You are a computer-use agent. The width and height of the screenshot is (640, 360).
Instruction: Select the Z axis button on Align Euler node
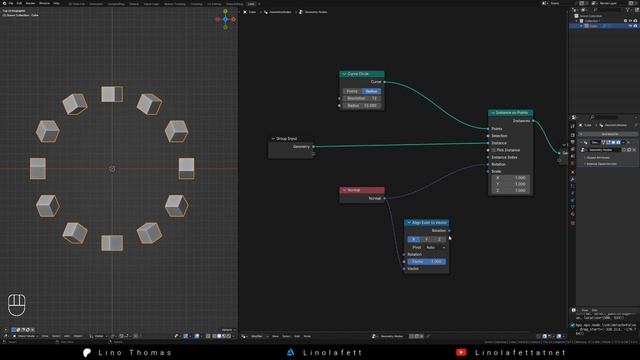tap(440, 239)
